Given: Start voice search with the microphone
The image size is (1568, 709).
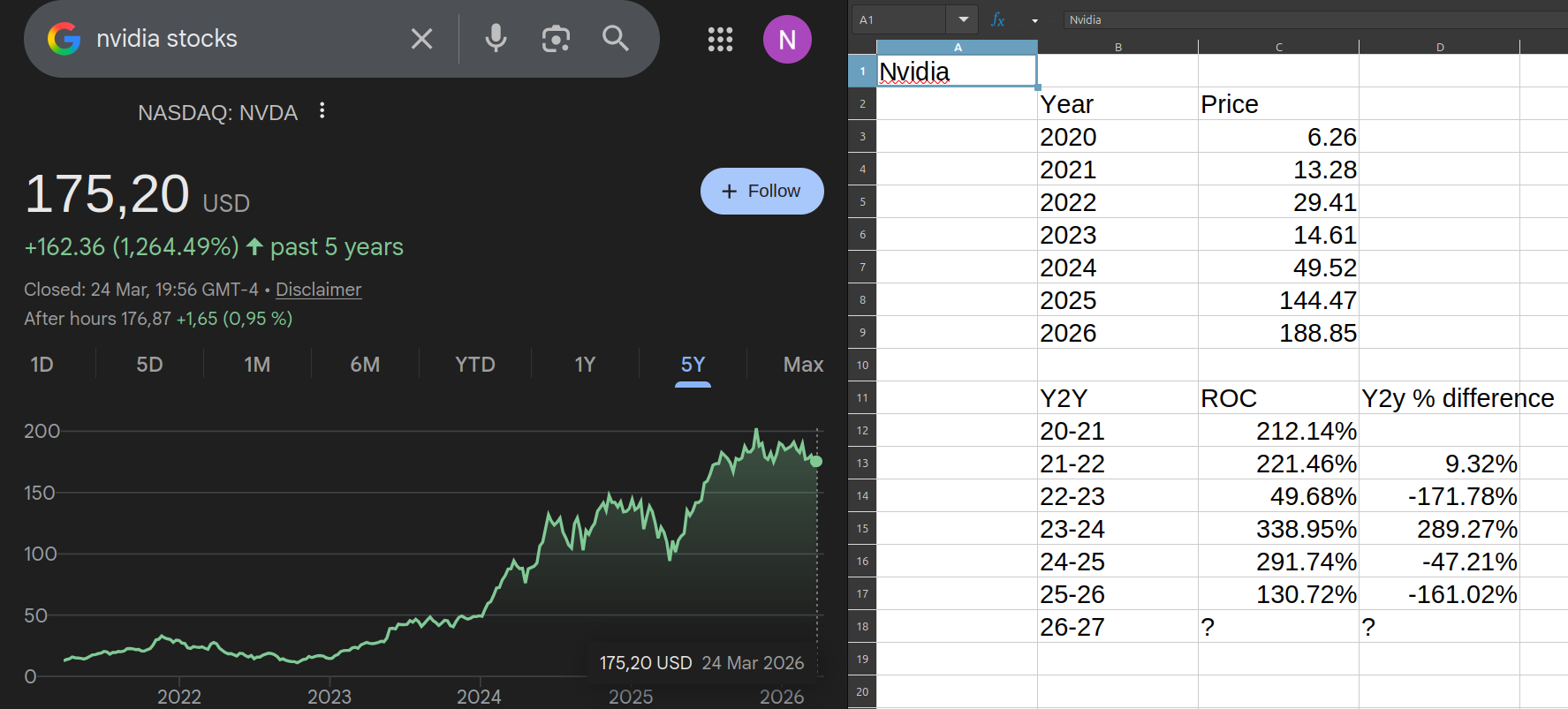Looking at the screenshot, I should (x=496, y=39).
